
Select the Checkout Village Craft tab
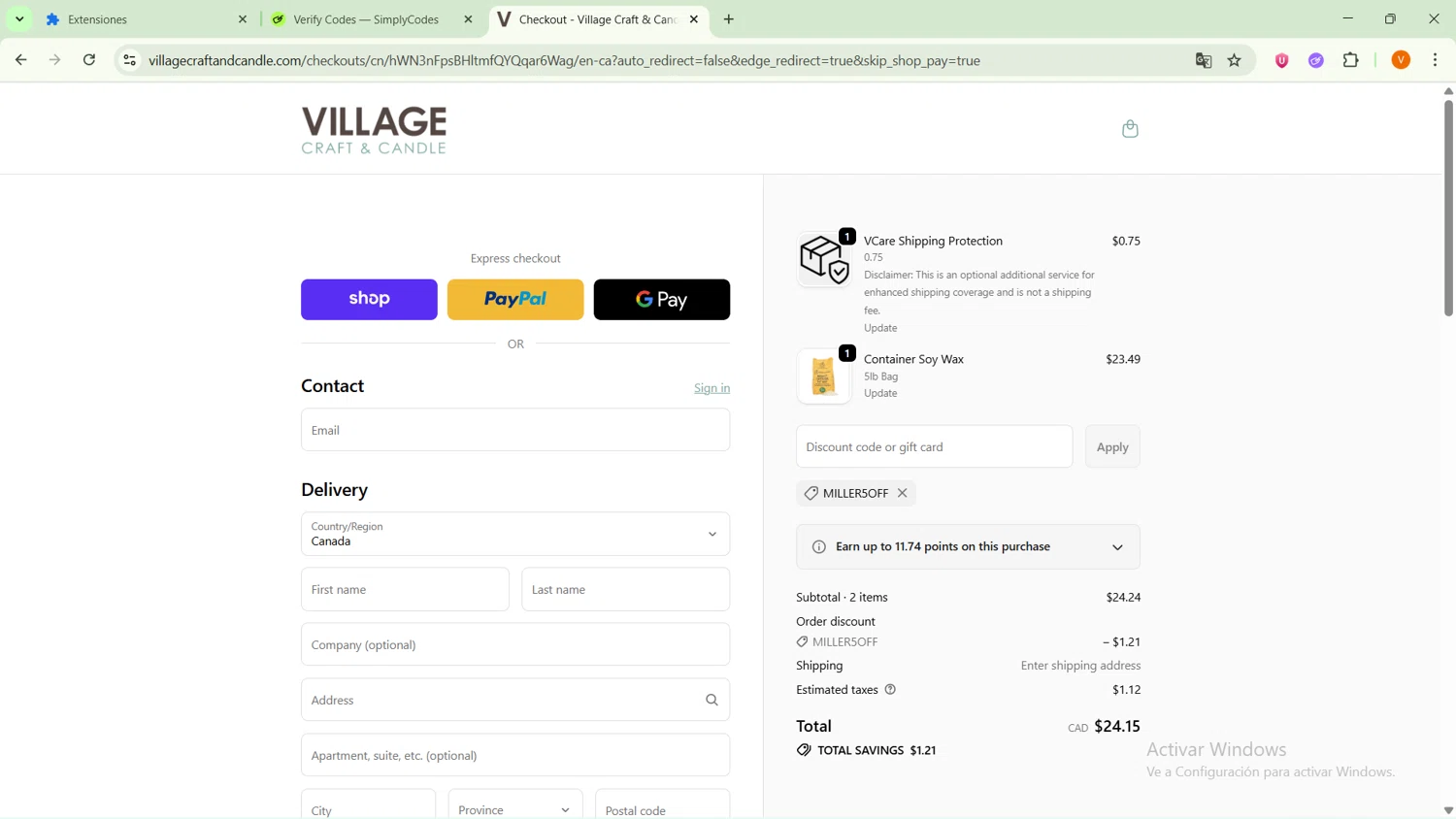600,19
